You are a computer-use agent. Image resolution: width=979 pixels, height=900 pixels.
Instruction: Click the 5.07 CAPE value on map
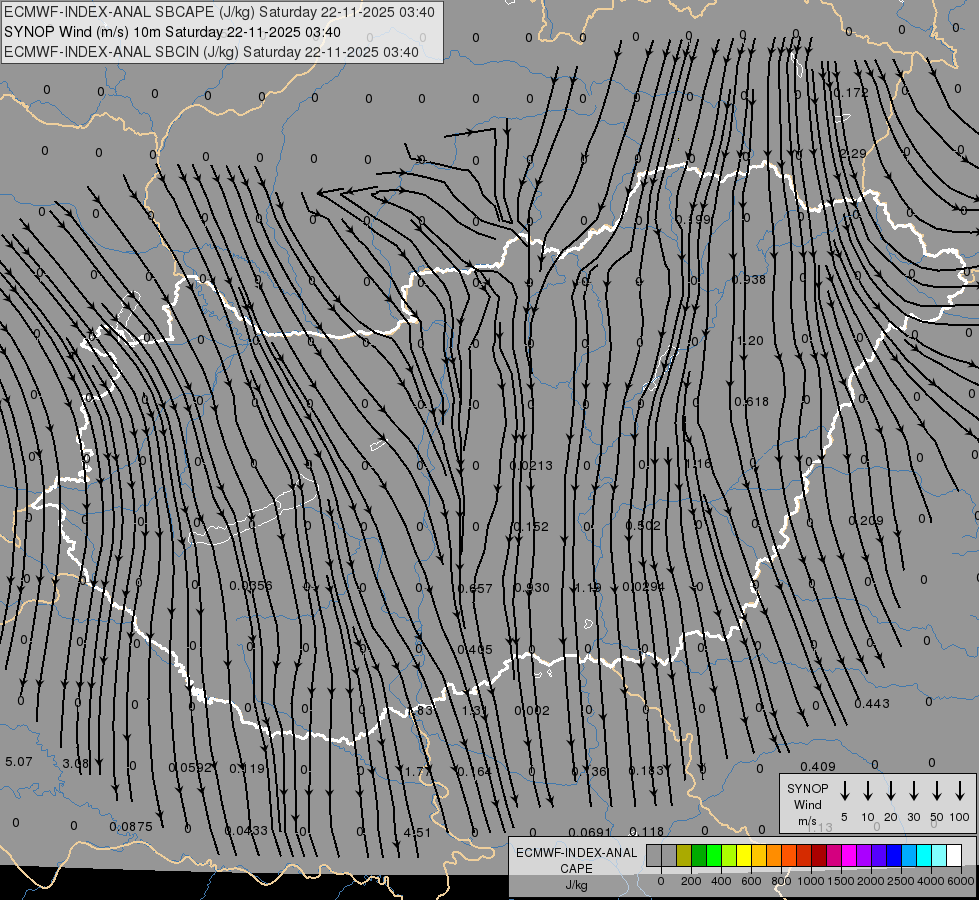pos(19,762)
